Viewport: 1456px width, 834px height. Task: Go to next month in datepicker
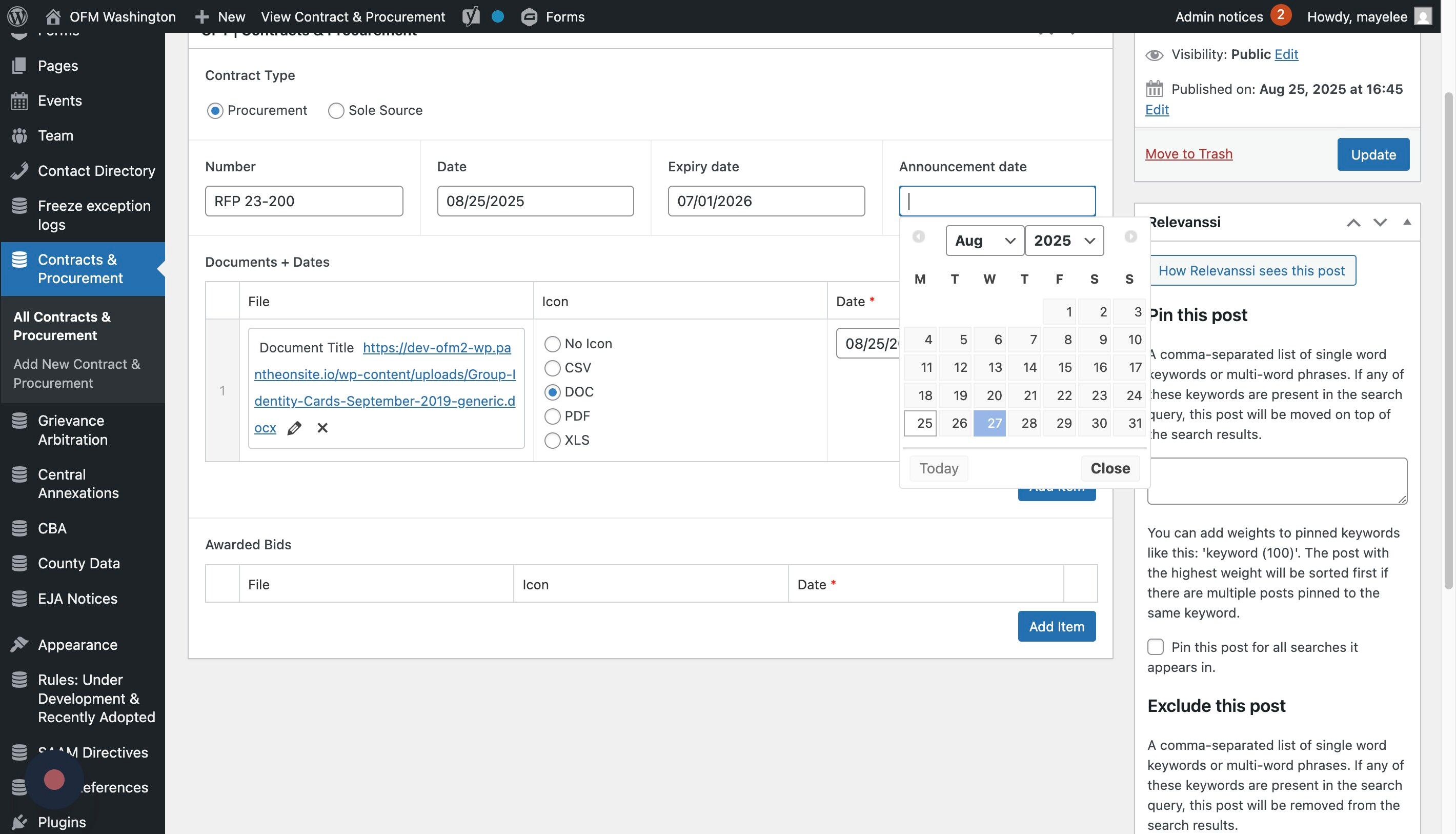tap(1130, 236)
